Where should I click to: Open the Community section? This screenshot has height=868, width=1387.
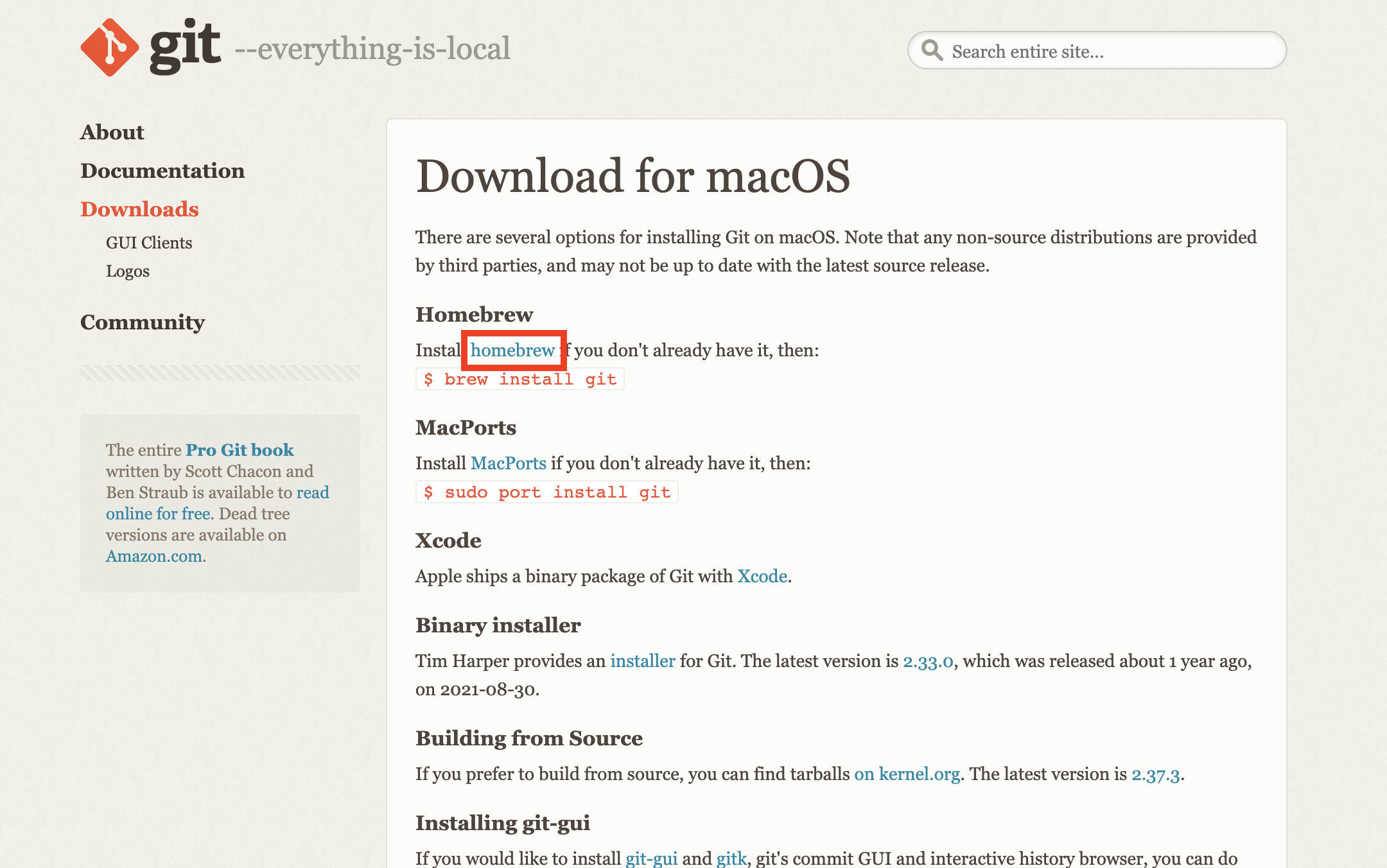143,322
